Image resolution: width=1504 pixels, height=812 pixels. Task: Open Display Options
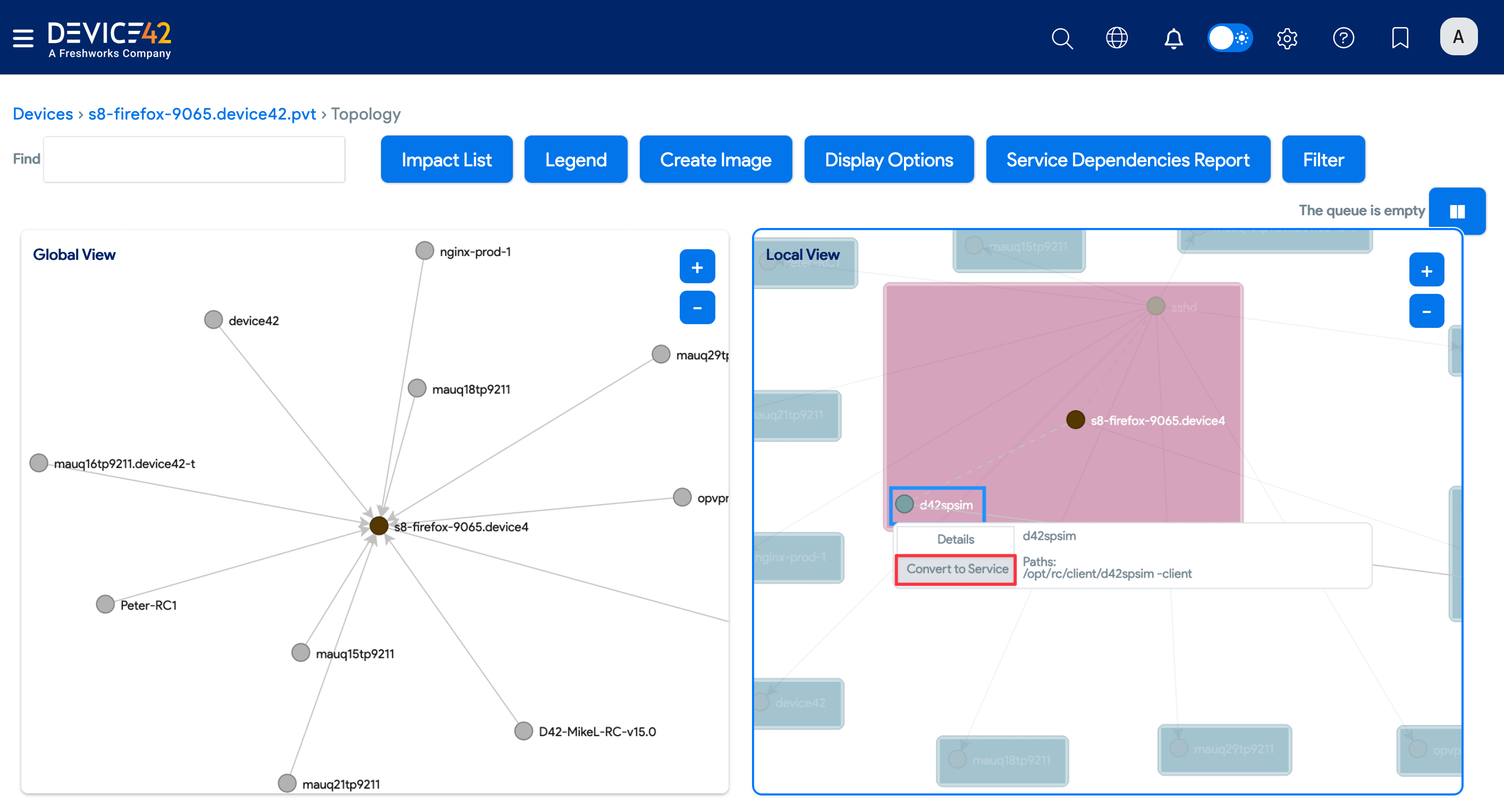click(888, 160)
